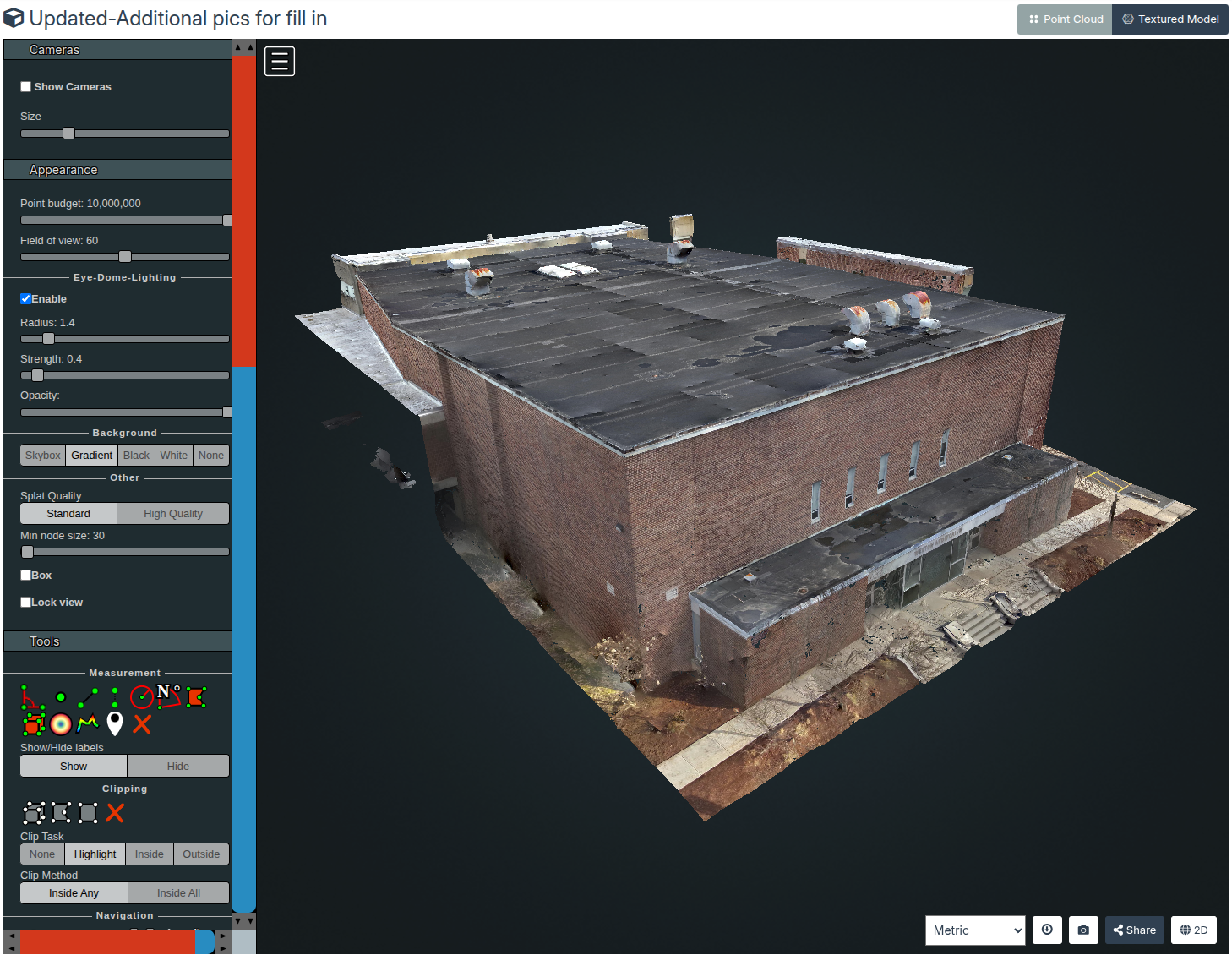1232x955 pixels.
Task: Switch to the Point Cloud tab
Action: [1065, 19]
